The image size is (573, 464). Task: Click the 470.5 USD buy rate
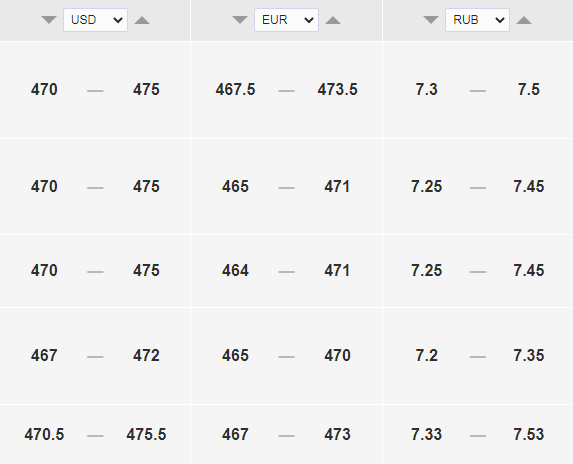pyautogui.click(x=44, y=434)
